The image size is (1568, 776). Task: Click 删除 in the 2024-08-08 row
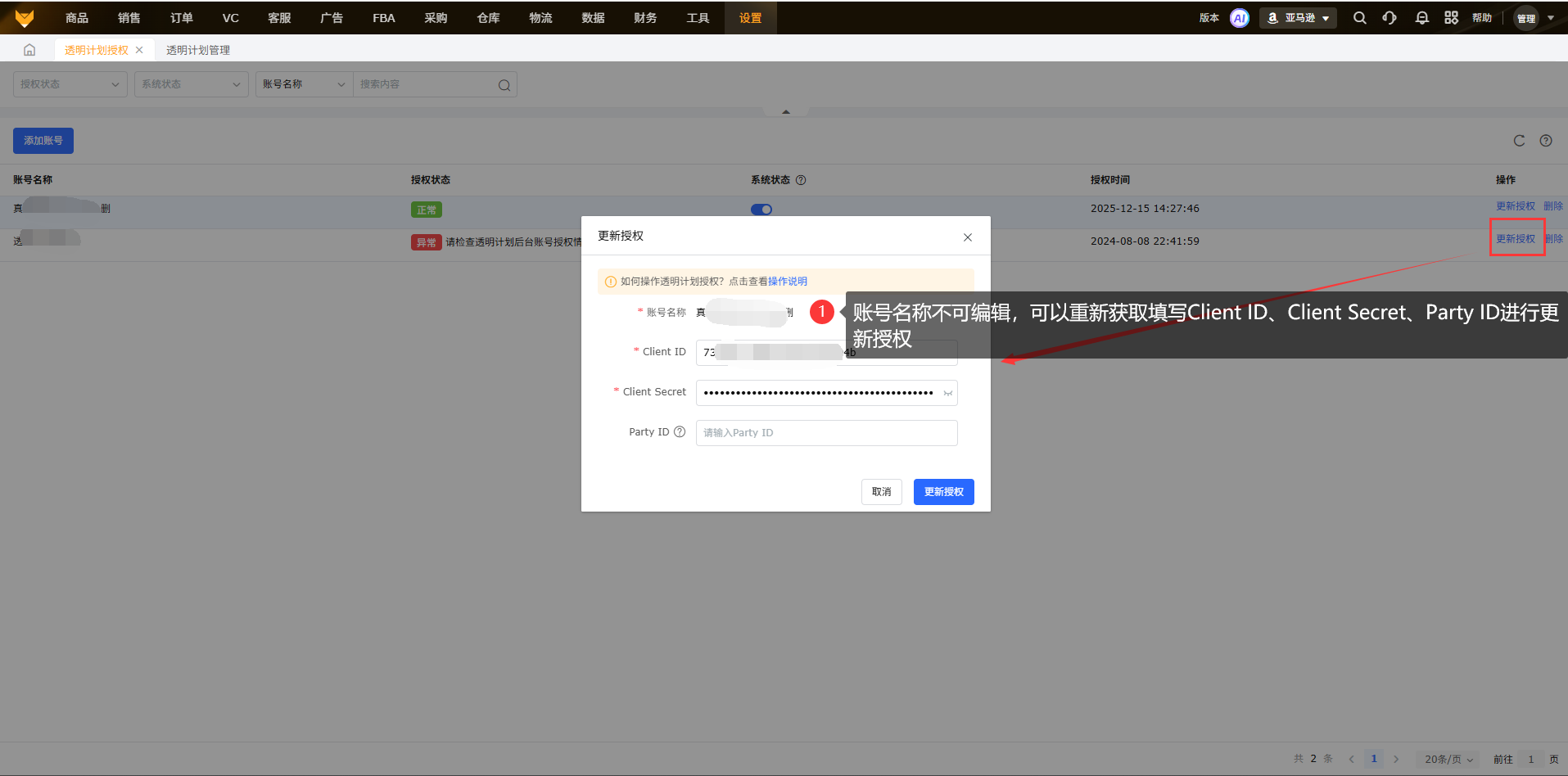[1554, 239]
